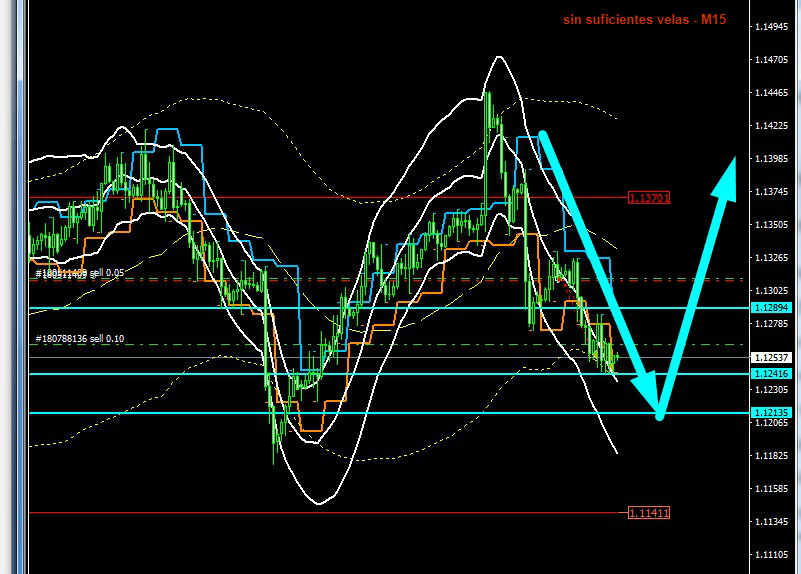Click the cyan 1.12894 price tag
The height and width of the screenshot is (574, 801).
pos(772,308)
